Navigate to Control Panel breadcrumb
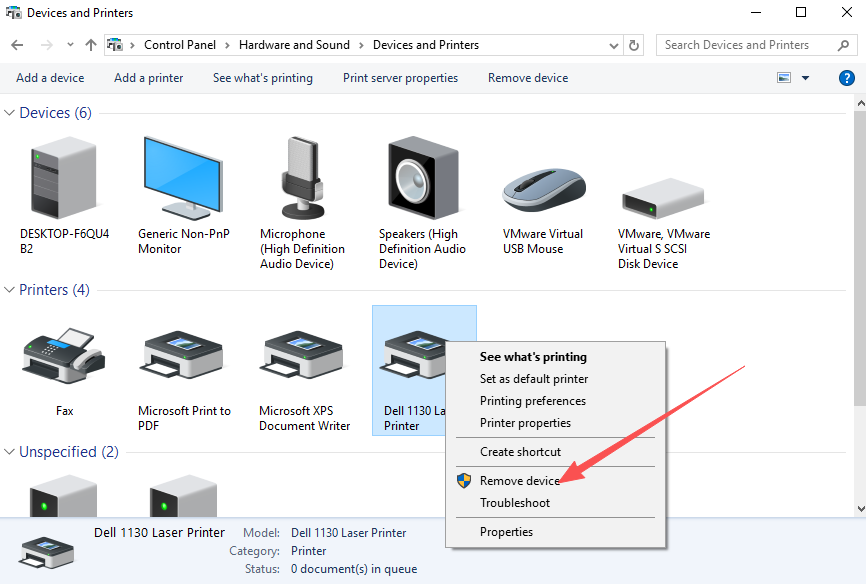This screenshot has height=584, width=866. [x=180, y=45]
